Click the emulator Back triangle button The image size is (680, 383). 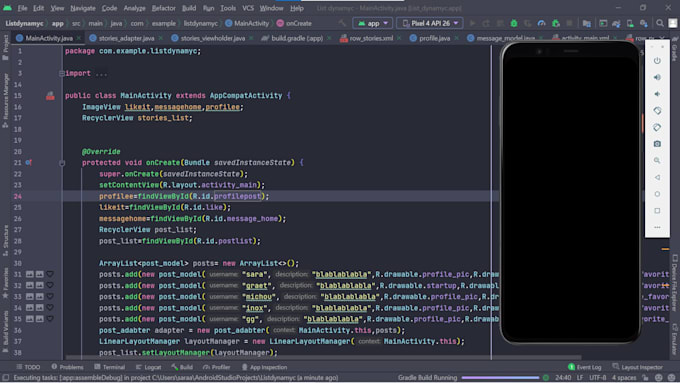click(657, 177)
